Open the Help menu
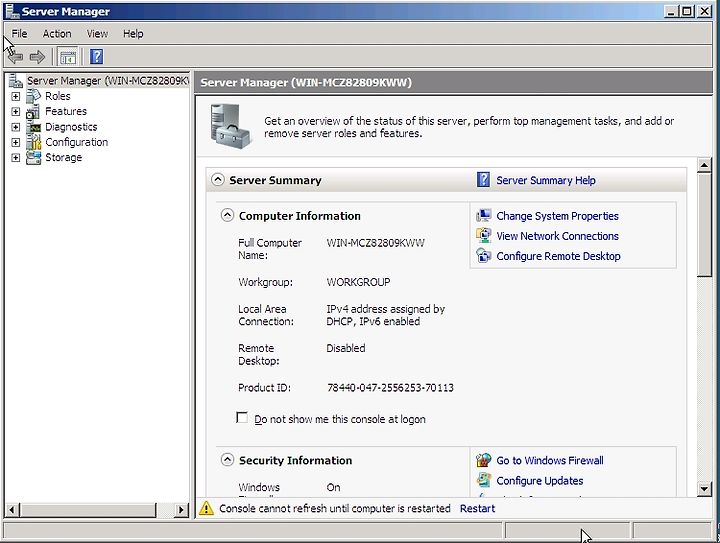720x543 pixels. [x=133, y=34]
